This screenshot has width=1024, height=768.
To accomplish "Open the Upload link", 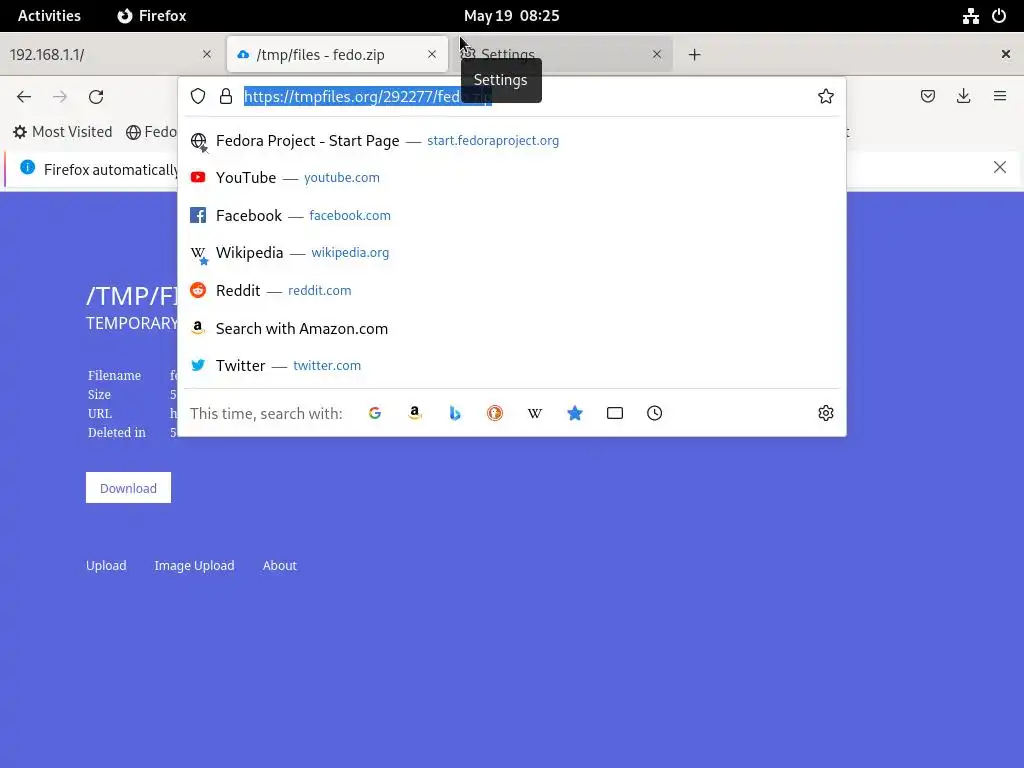I will tap(106, 566).
